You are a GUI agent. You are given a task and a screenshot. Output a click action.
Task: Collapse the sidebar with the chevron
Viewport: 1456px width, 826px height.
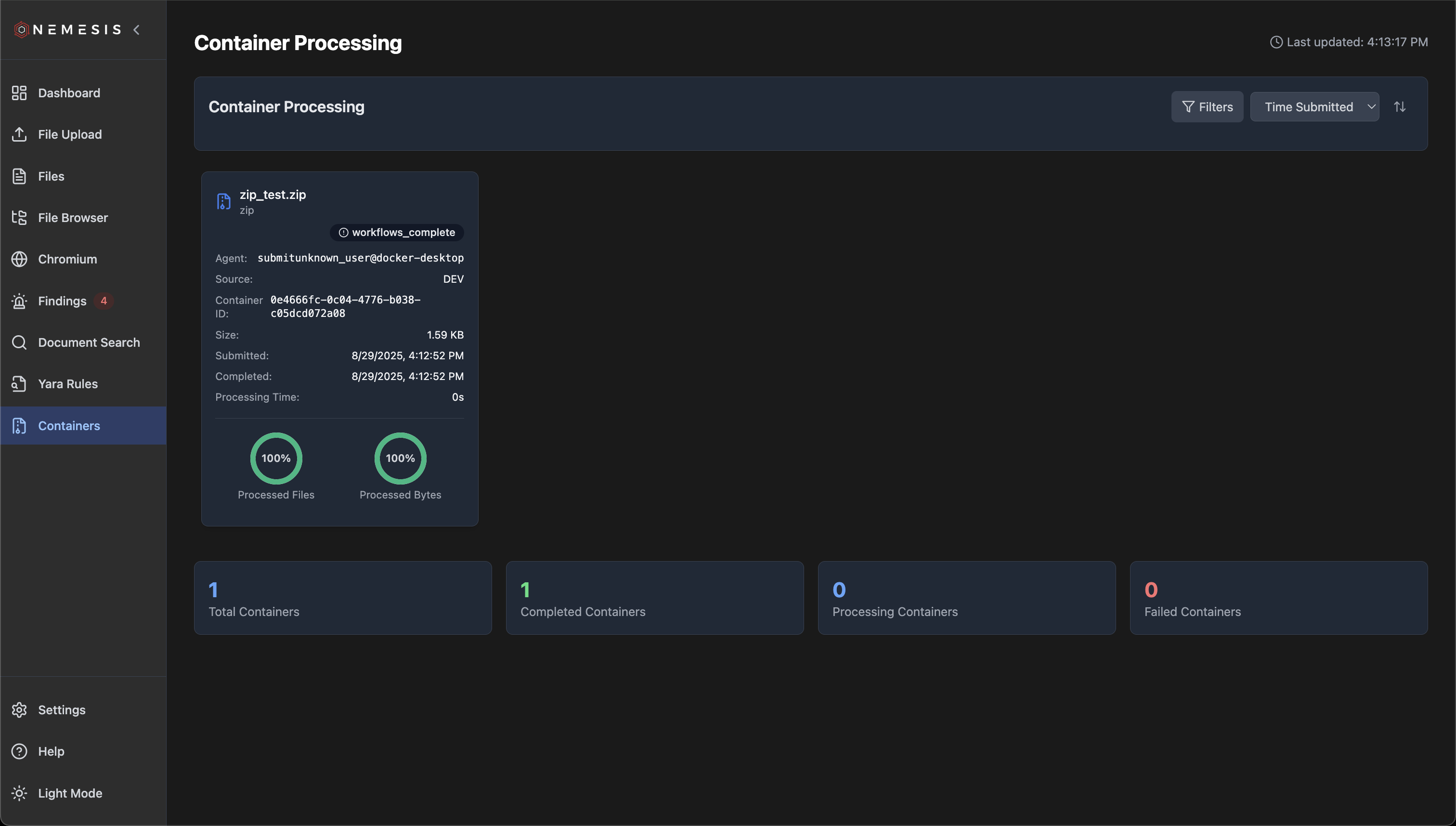(137, 29)
